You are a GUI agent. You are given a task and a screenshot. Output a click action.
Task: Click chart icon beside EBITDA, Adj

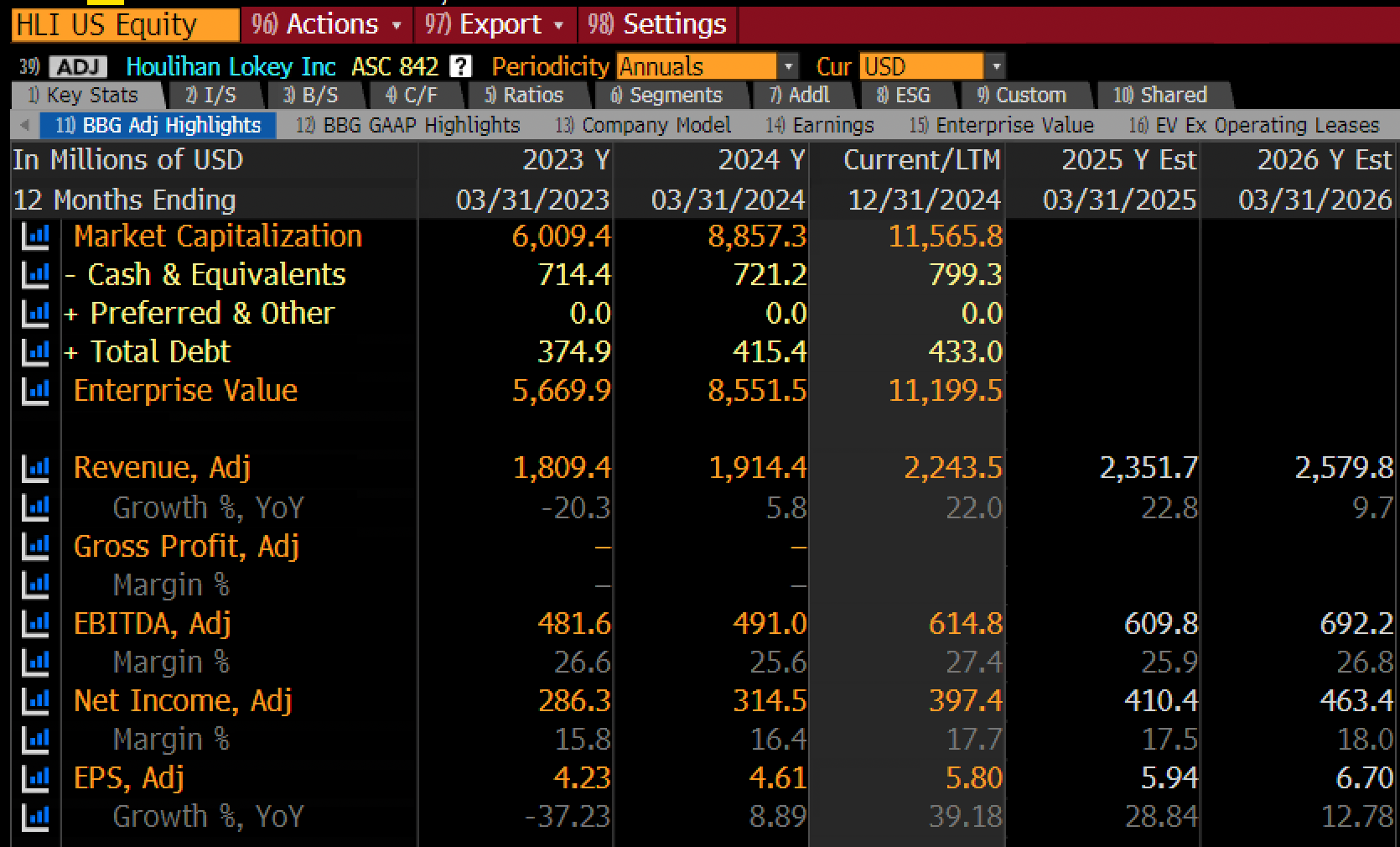tap(35, 624)
